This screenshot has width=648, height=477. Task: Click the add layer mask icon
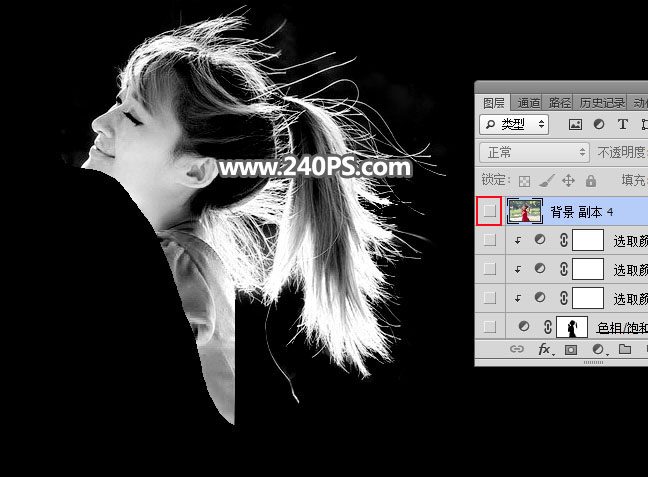coord(571,349)
